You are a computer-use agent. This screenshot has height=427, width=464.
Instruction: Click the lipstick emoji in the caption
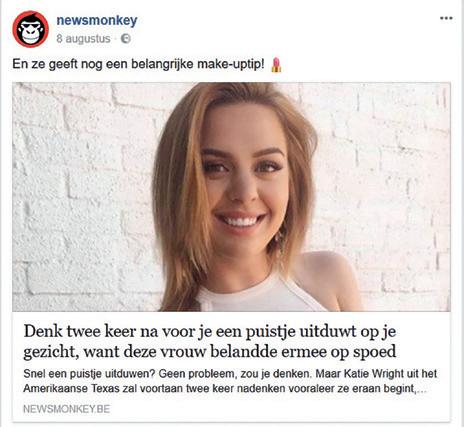click(x=276, y=65)
